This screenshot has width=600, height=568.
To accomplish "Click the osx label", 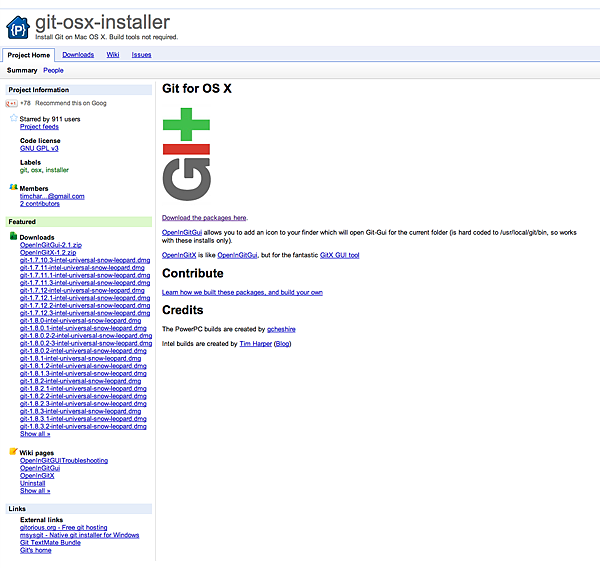I will click(36, 170).
